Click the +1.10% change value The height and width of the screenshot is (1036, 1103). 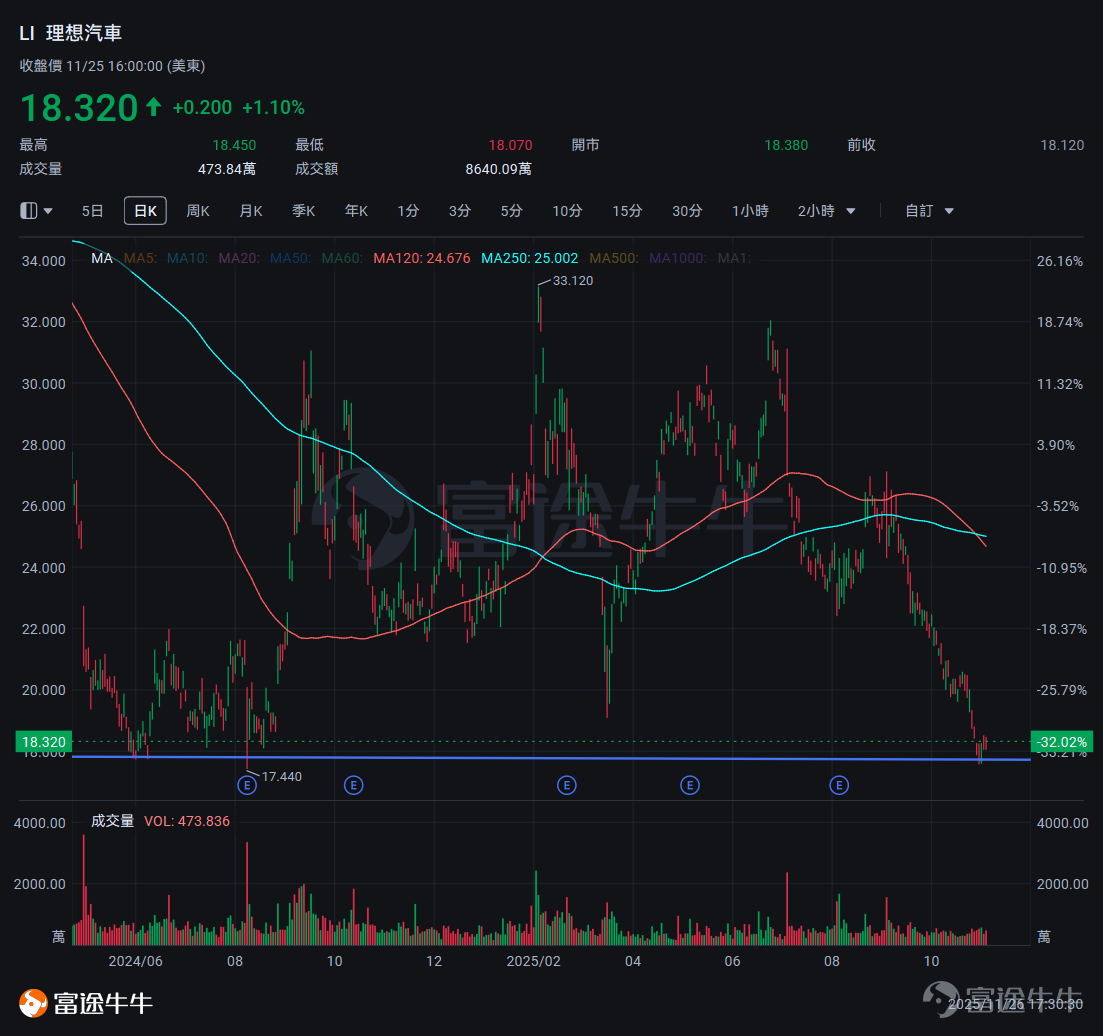273,108
